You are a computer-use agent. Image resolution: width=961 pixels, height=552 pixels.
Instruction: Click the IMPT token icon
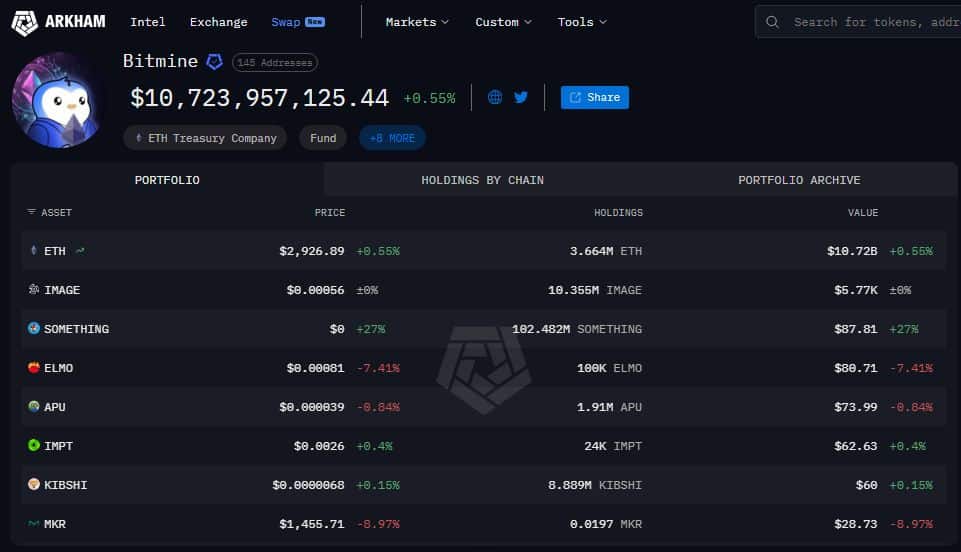[34, 445]
